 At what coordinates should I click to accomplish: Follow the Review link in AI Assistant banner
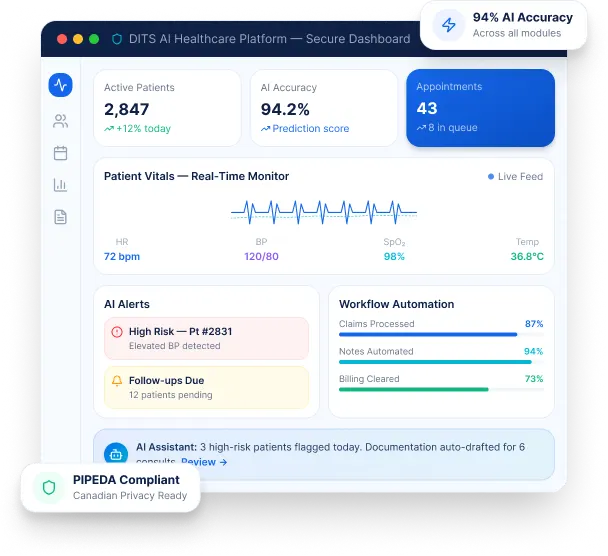point(204,462)
